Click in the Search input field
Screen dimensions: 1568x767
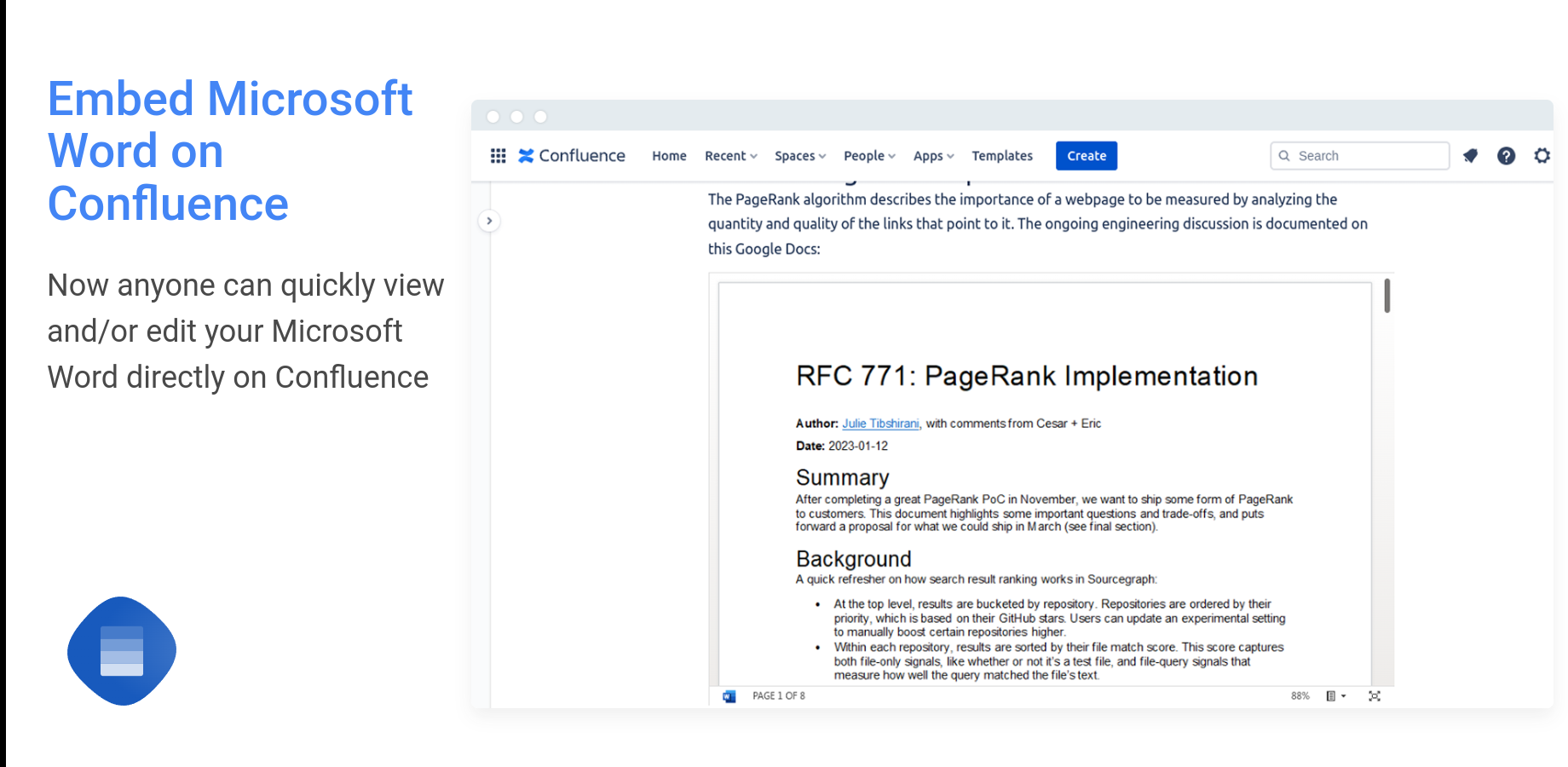point(1360,156)
